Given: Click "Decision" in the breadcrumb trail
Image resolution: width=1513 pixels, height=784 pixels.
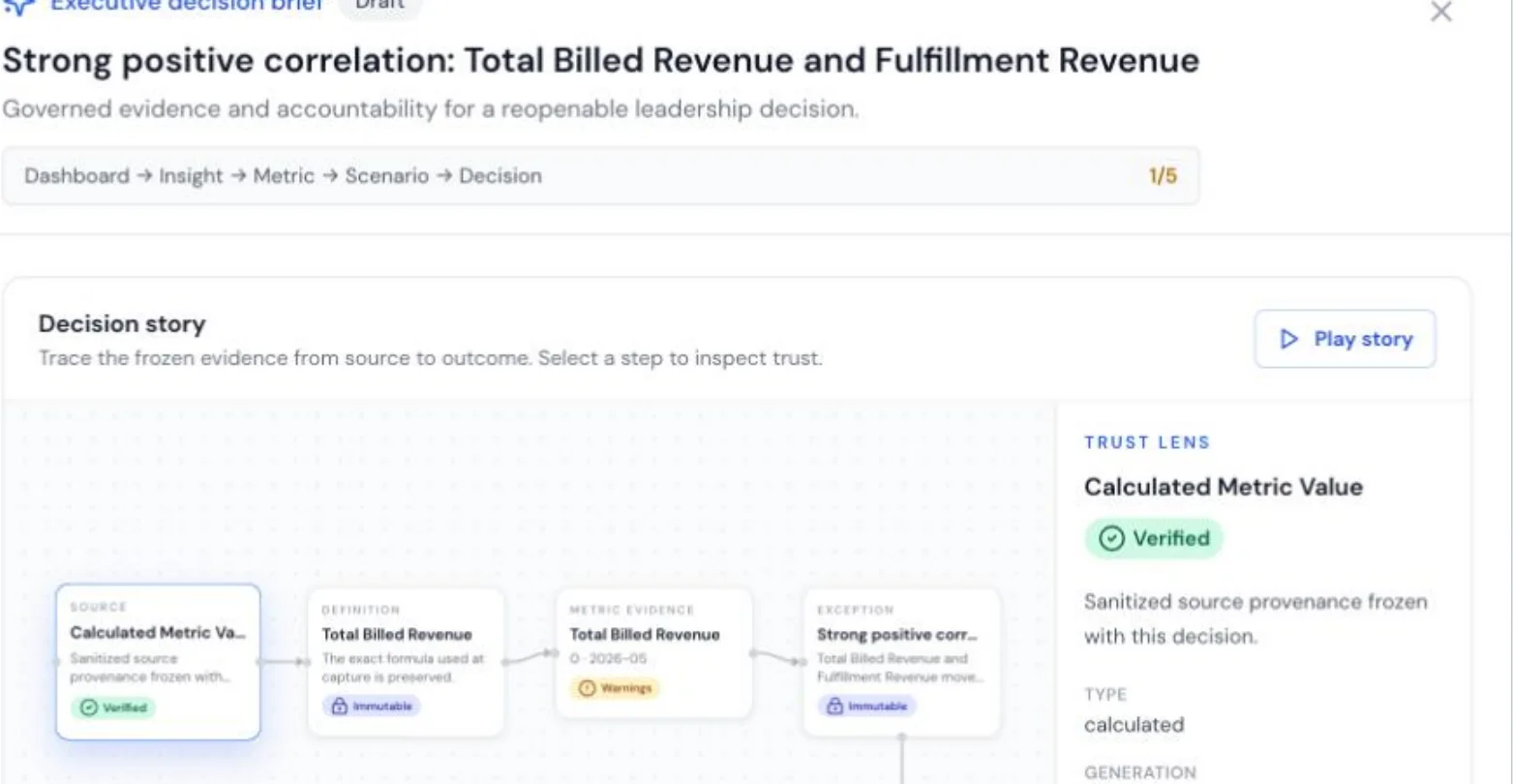Looking at the screenshot, I should [x=500, y=176].
